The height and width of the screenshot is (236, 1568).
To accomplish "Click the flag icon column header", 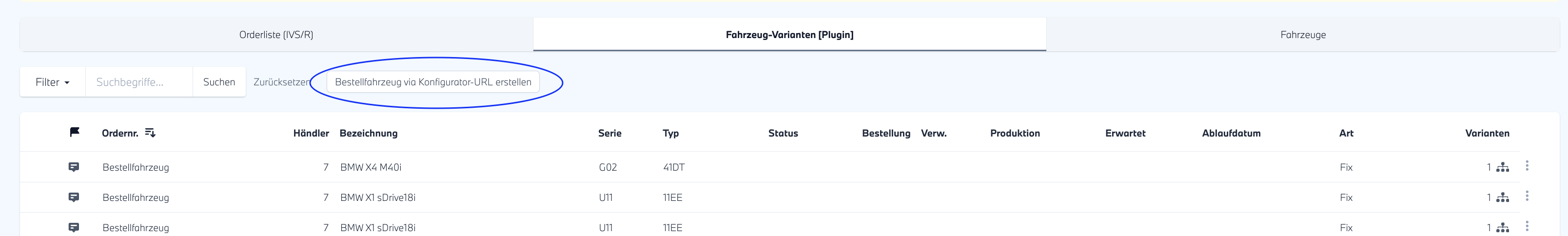I will tap(74, 132).
